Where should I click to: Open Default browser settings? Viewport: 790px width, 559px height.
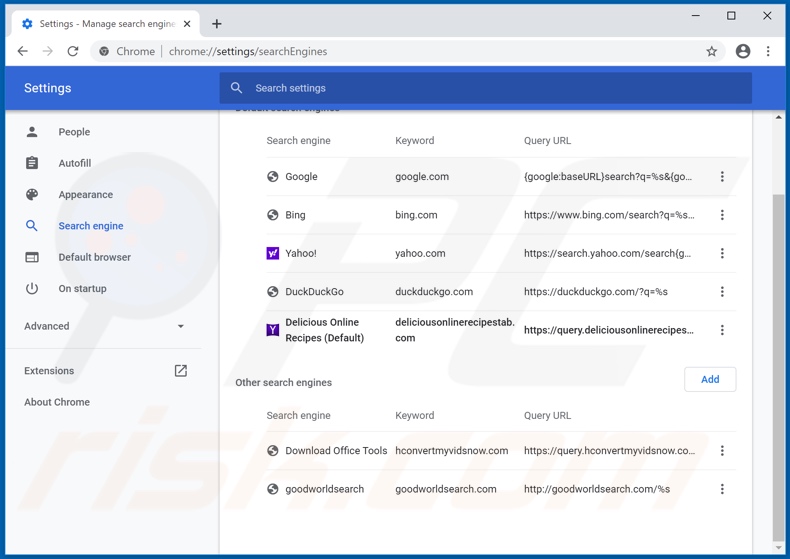pos(95,257)
